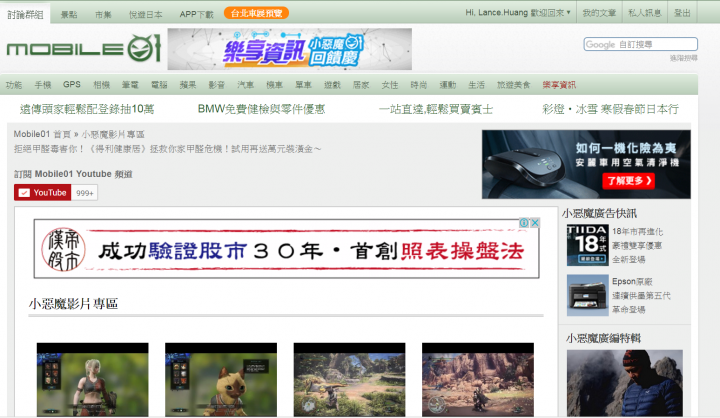
Task: Open 一站直達,輕鬆買賣賓士 promo link
Action: tap(436, 109)
